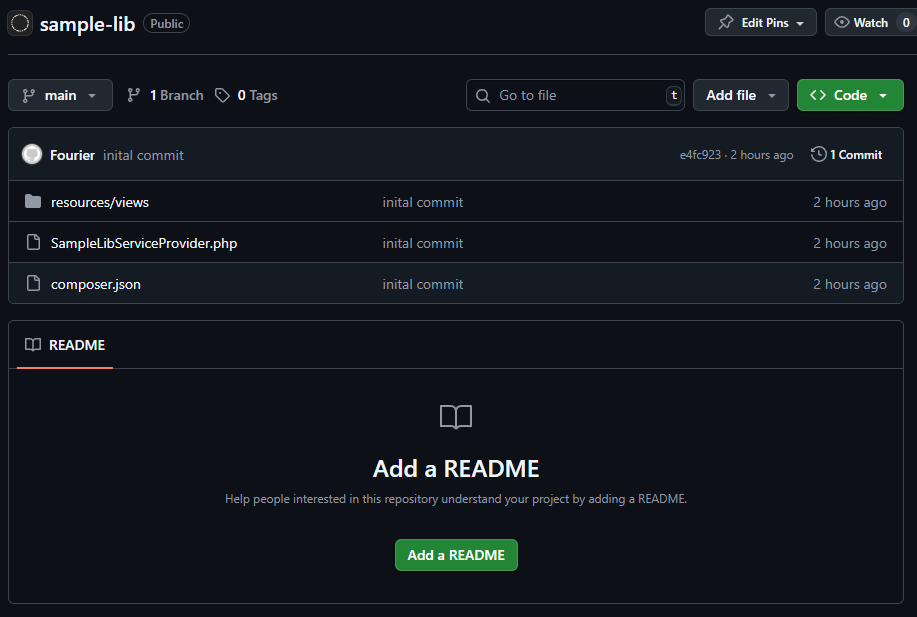Click the commit history clock icon

(818, 155)
